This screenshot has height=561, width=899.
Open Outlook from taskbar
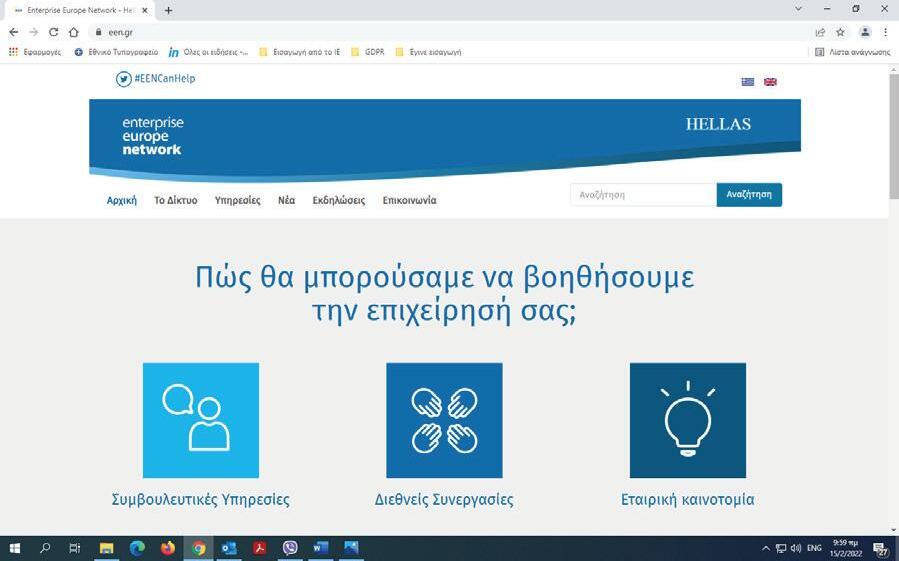pos(229,548)
